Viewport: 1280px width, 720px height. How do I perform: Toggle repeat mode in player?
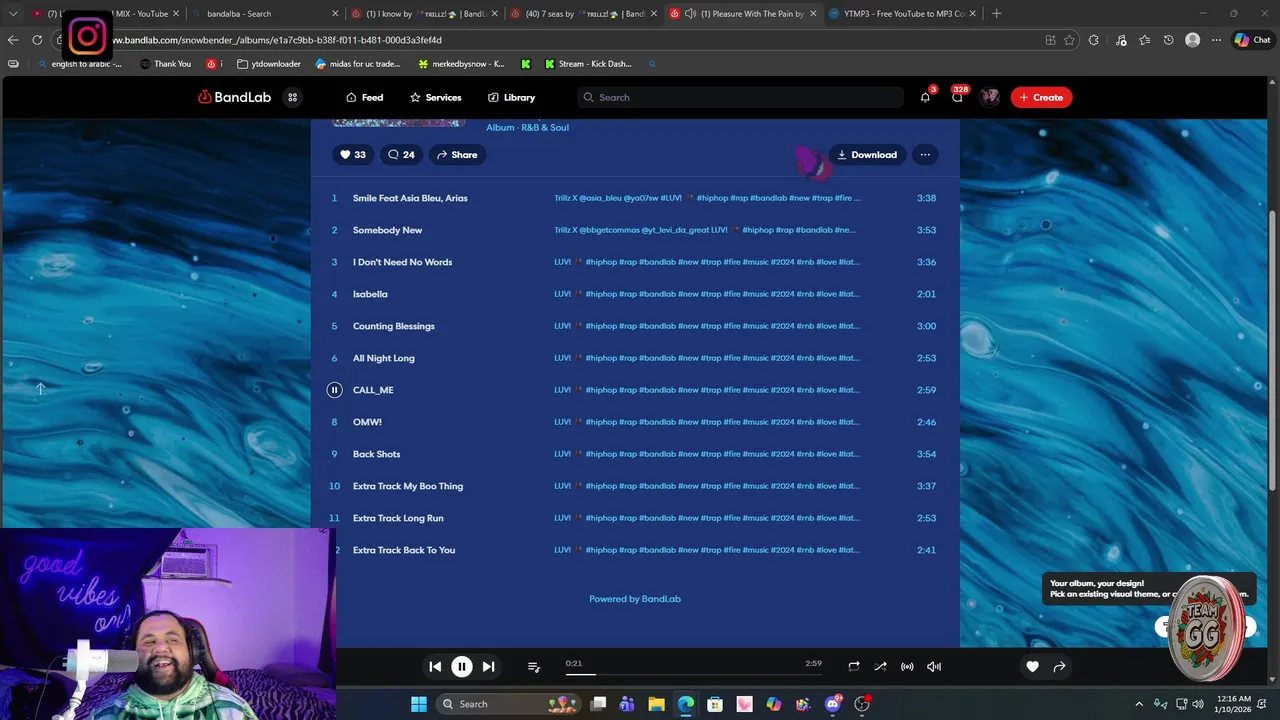[x=854, y=666]
